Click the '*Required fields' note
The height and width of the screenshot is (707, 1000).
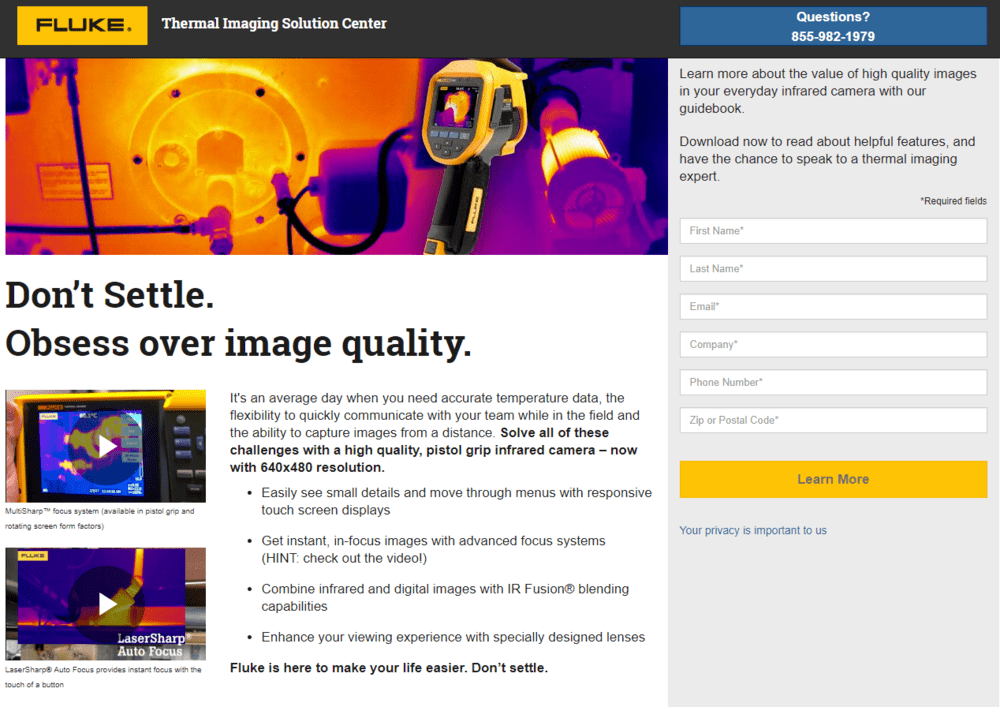click(x=953, y=201)
